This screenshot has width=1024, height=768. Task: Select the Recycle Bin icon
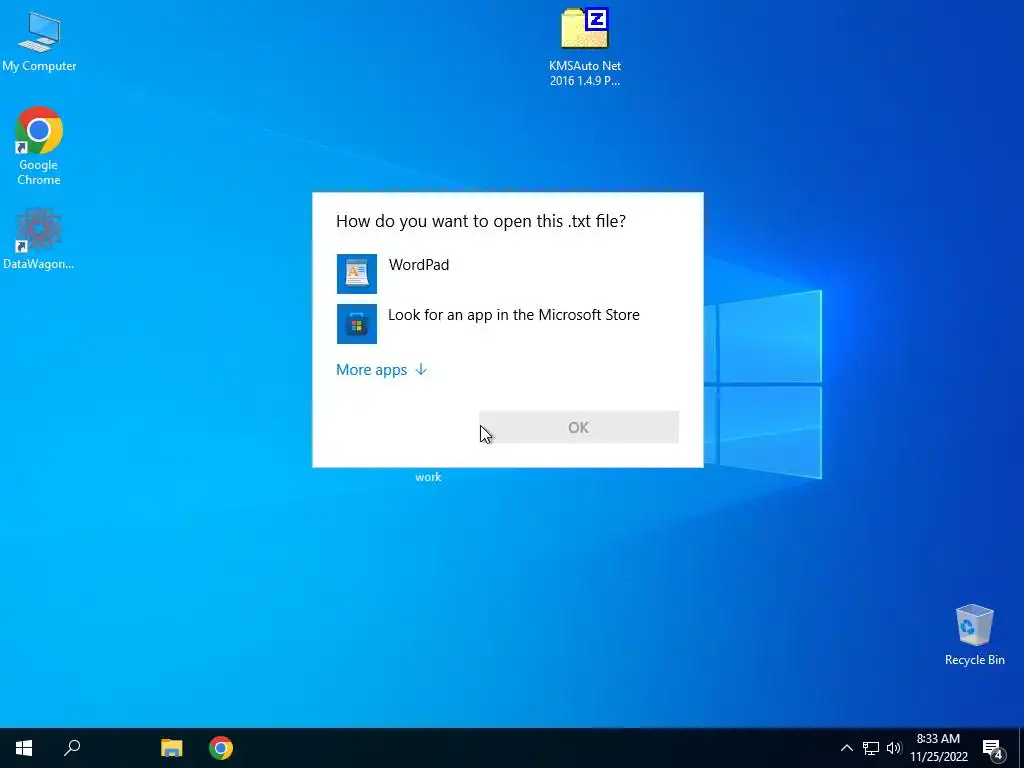click(x=974, y=625)
